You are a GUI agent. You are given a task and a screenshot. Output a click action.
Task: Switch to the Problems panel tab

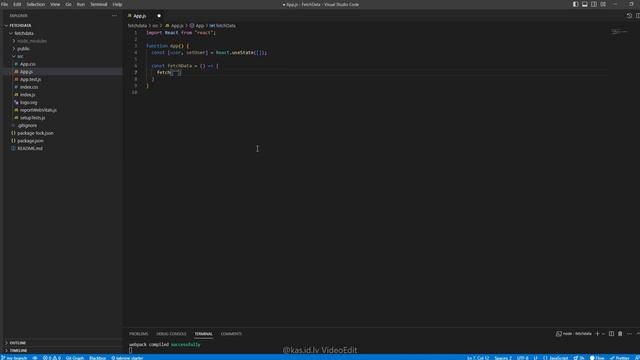point(138,334)
